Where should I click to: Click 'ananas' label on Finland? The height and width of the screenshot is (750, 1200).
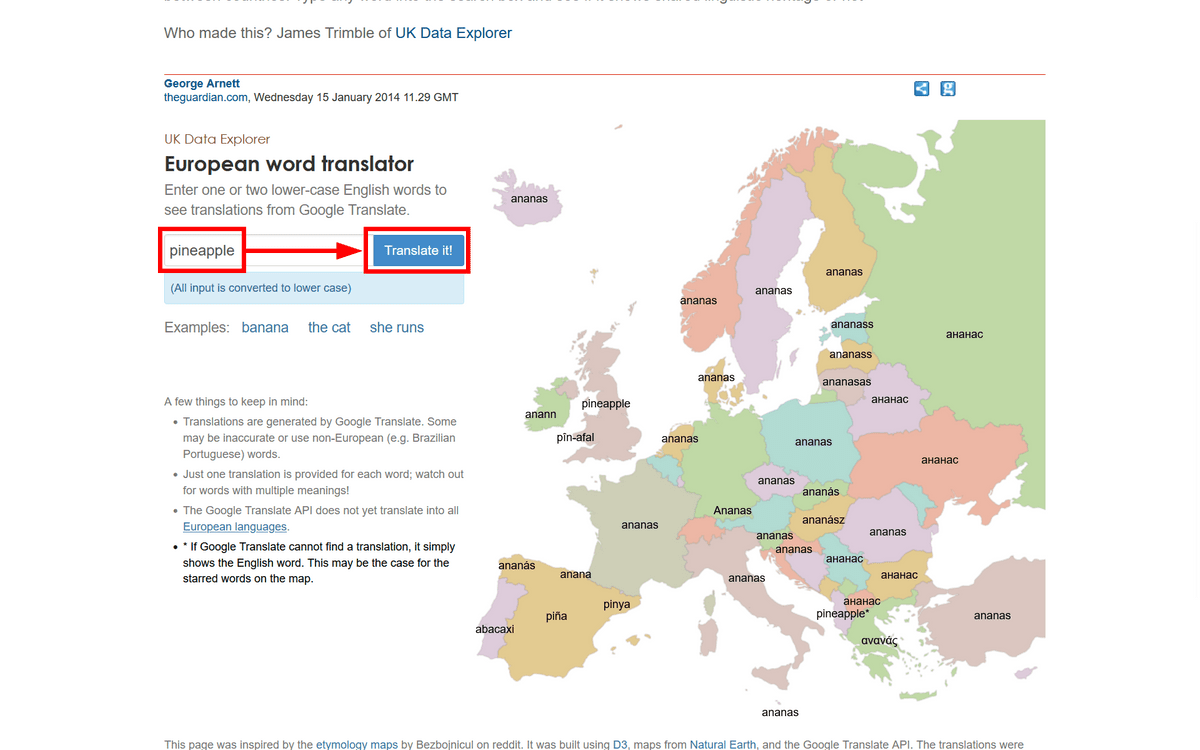tap(844, 272)
